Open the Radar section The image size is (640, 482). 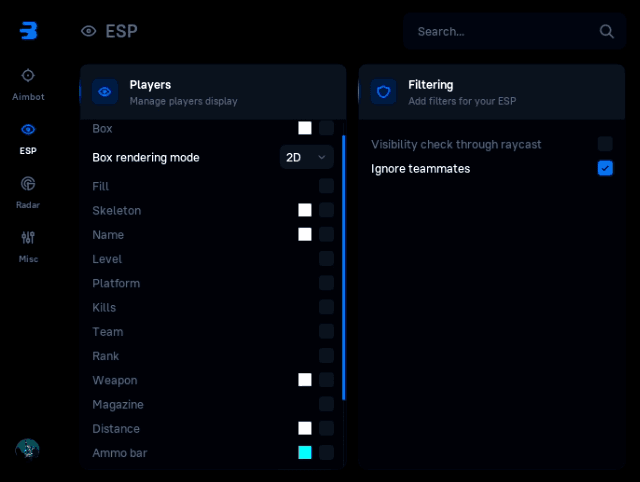pos(28,184)
